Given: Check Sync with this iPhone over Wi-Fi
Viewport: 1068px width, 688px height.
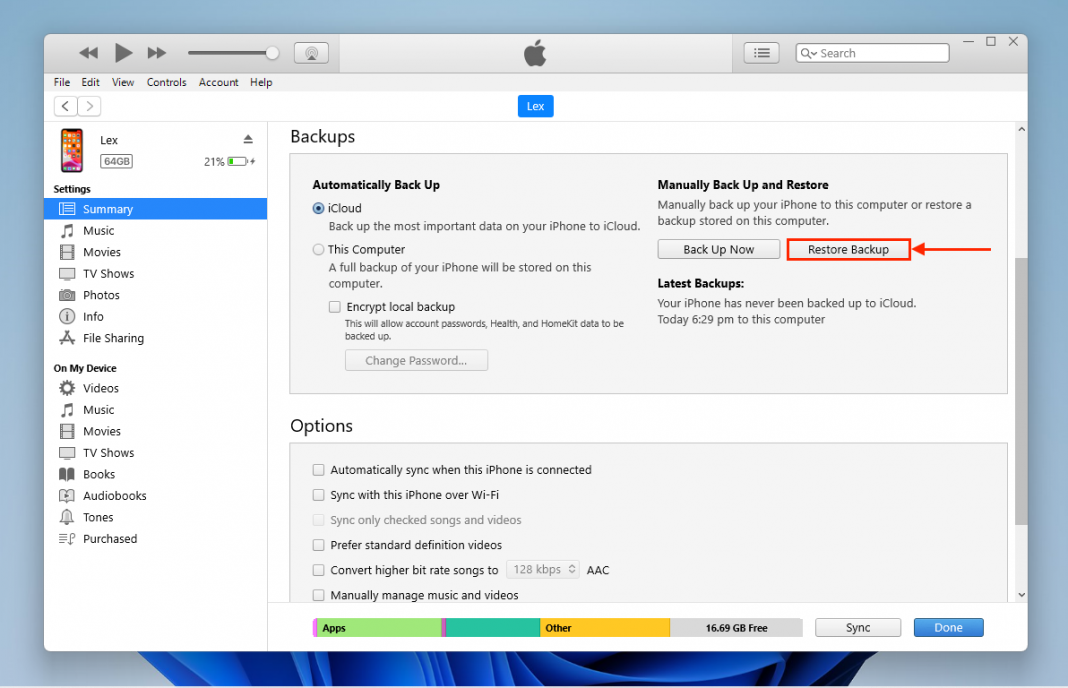Looking at the screenshot, I should [x=320, y=494].
